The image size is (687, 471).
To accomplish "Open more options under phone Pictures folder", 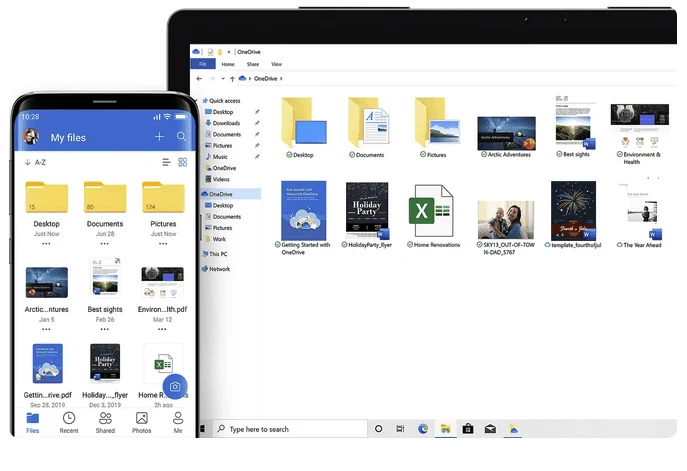I will pos(163,244).
